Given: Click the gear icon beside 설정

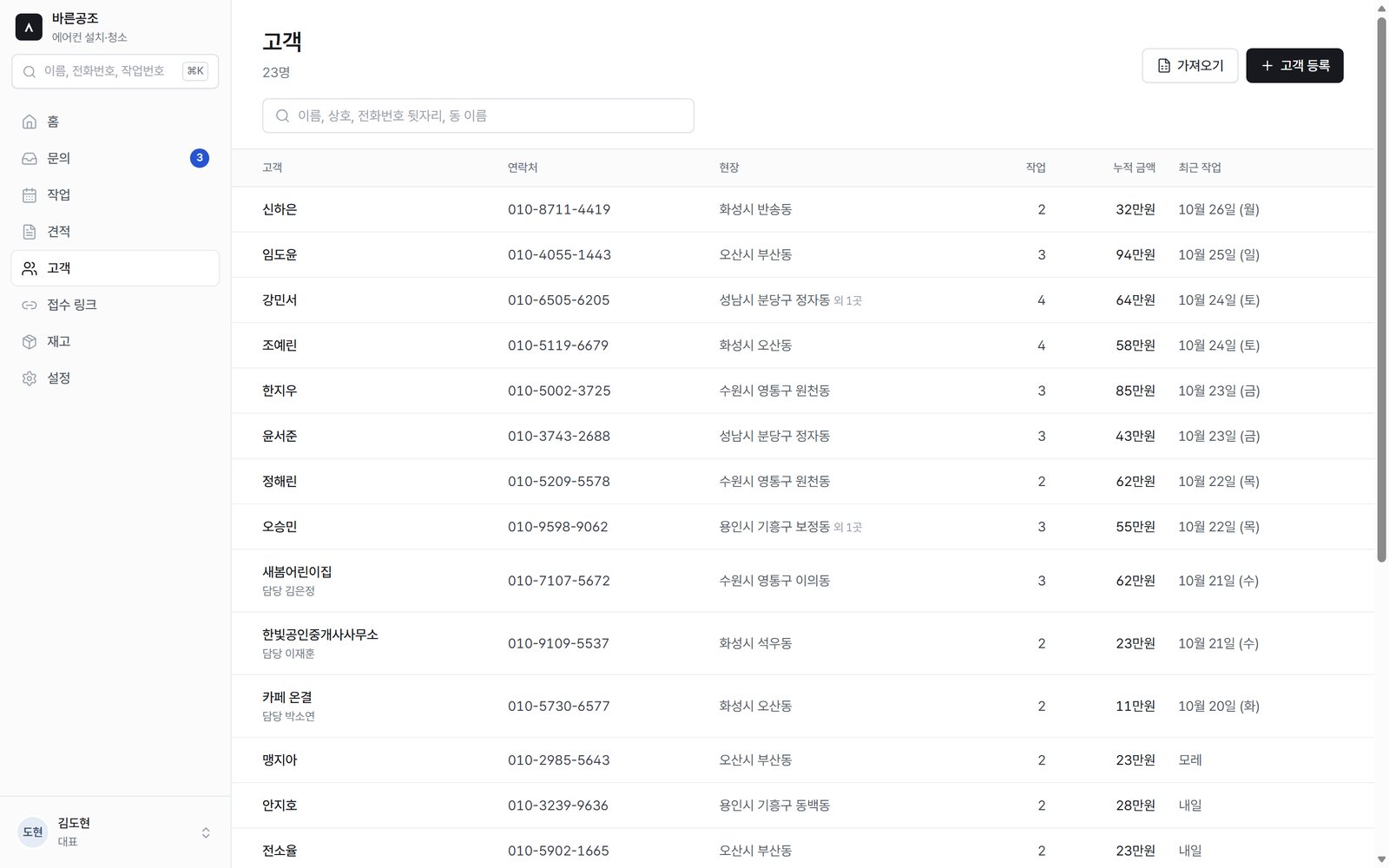Looking at the screenshot, I should coord(30,378).
